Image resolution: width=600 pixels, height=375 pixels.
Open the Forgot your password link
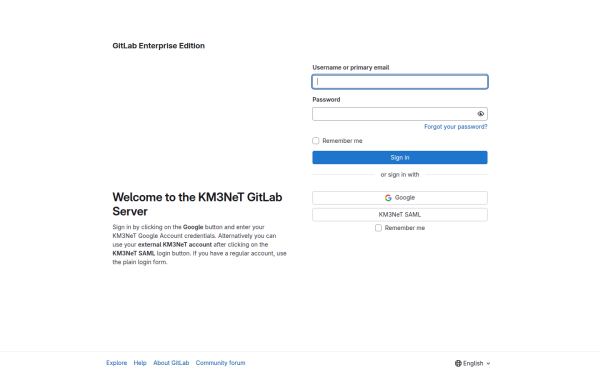(456, 127)
